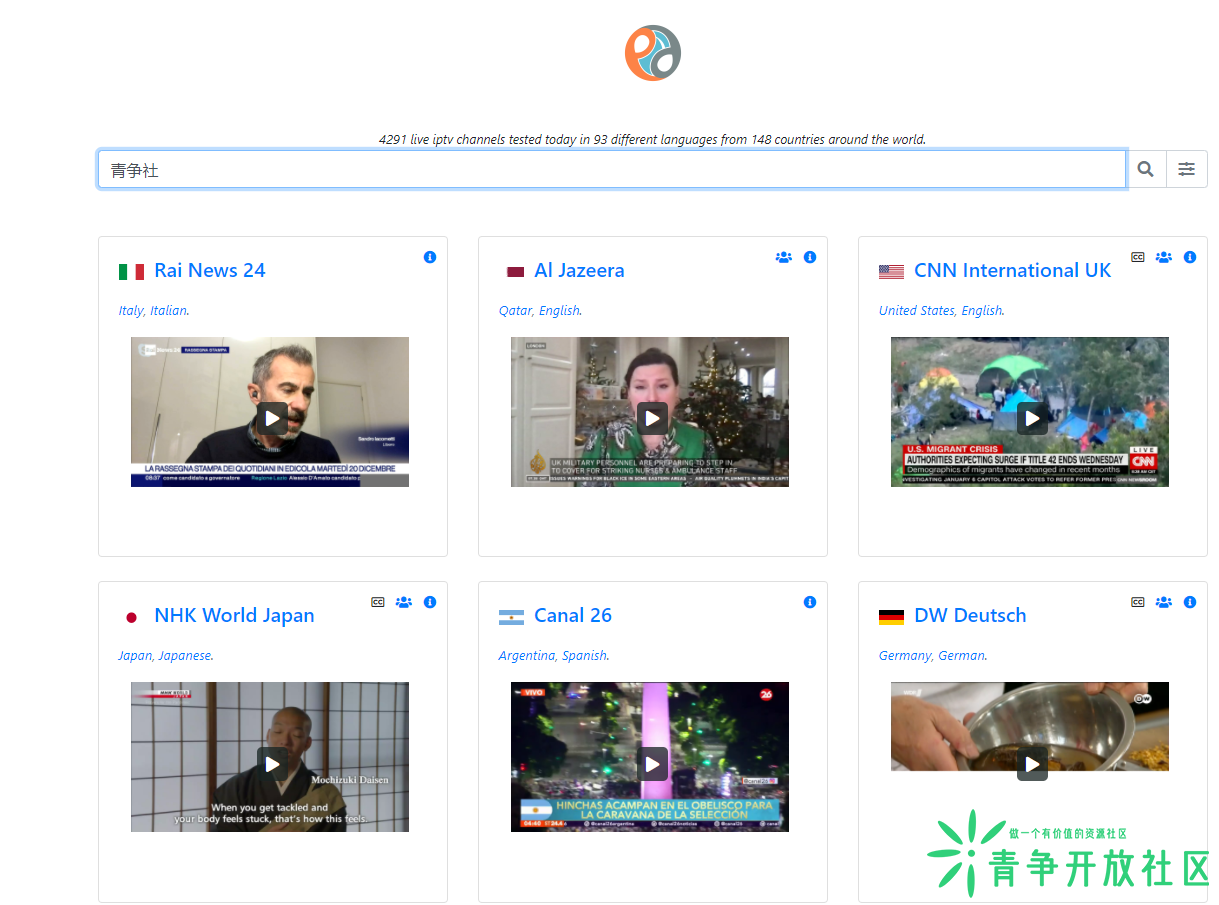Screen dimensions: 1219x905
Task: Open the filter sliders button
Action: point(1187,169)
